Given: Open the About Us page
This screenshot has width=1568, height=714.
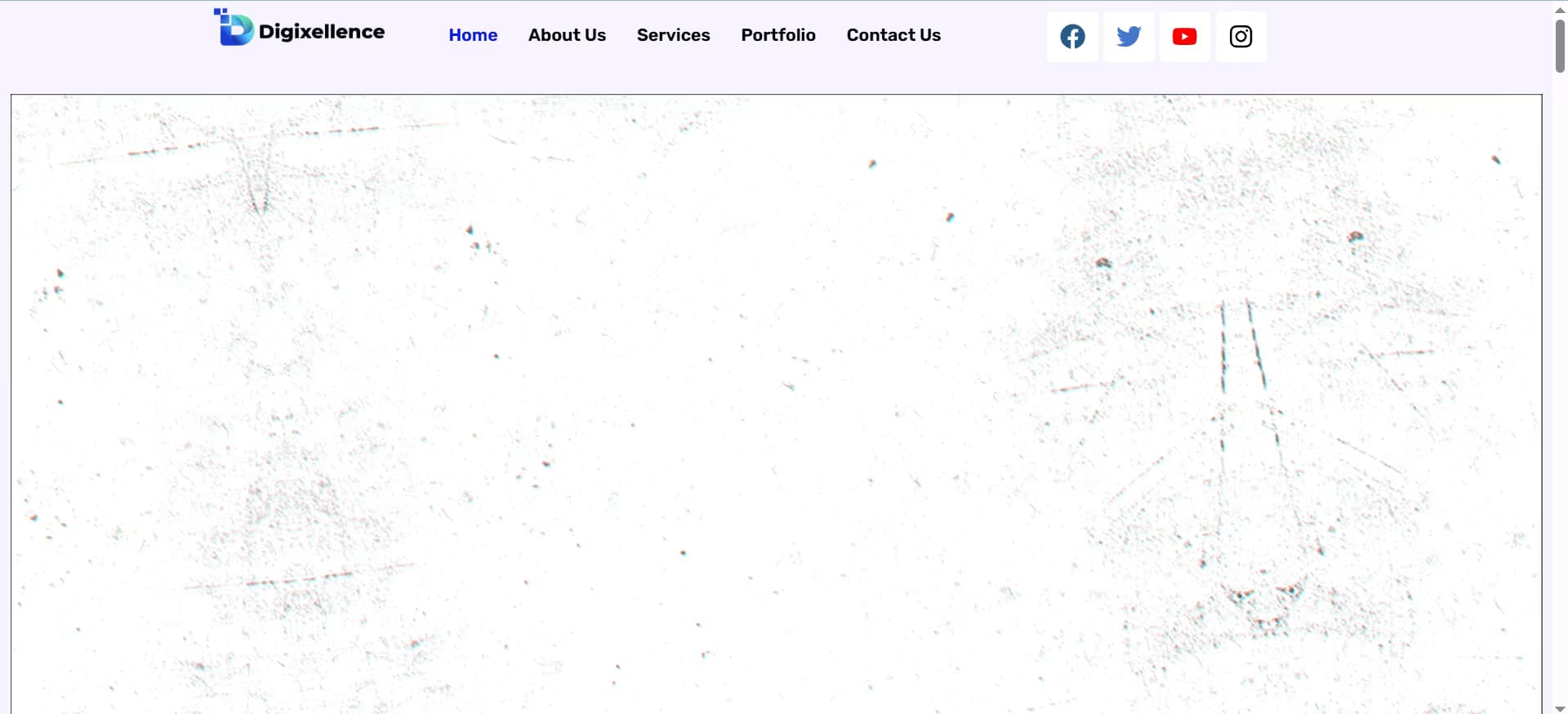Looking at the screenshot, I should 567,35.
